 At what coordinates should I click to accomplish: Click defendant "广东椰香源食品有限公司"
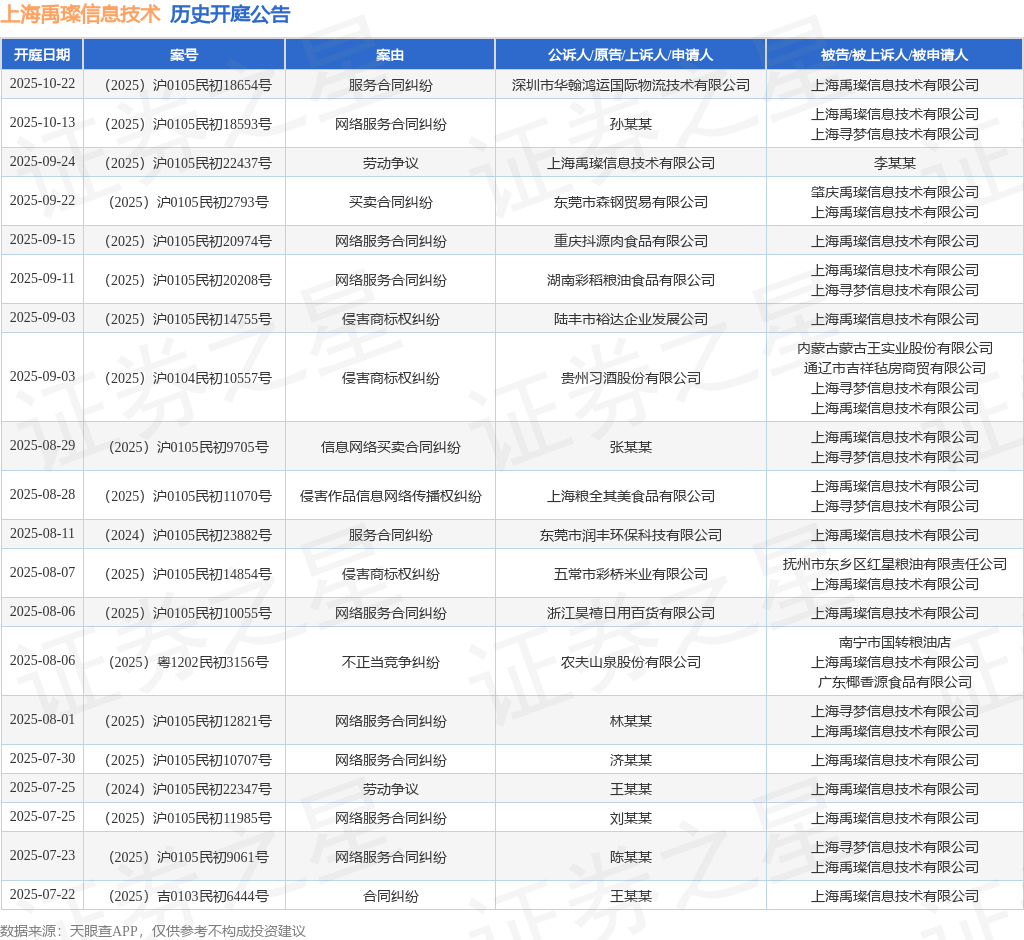(895, 683)
